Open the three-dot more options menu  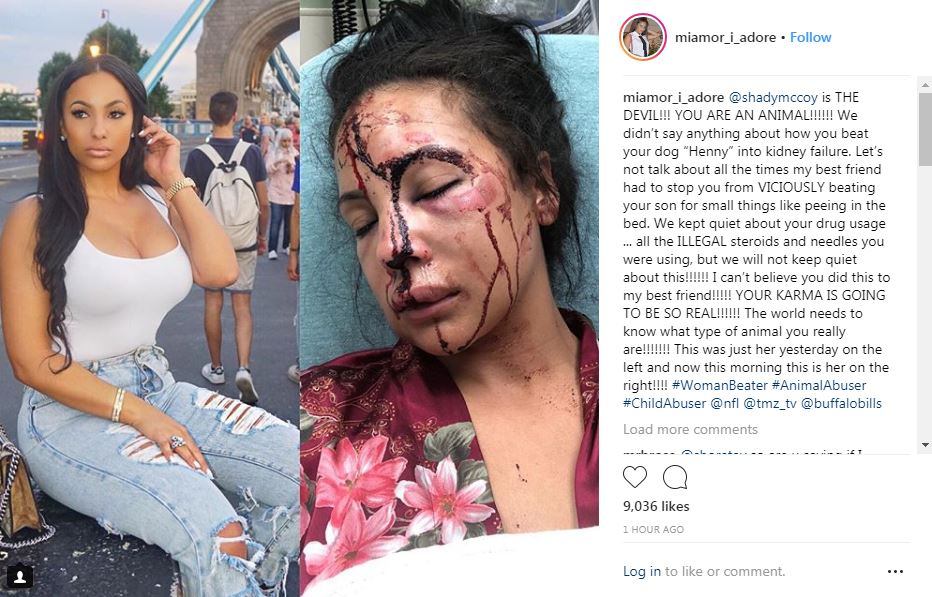tap(895, 571)
